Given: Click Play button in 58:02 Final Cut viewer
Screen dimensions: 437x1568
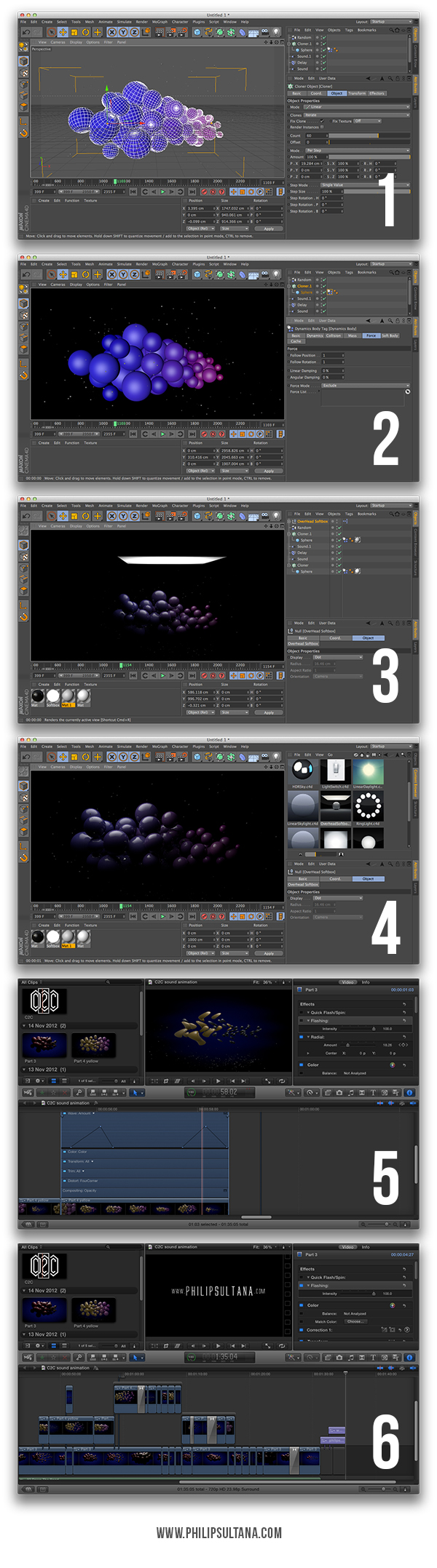Looking at the screenshot, I should pyautogui.click(x=218, y=1081).
